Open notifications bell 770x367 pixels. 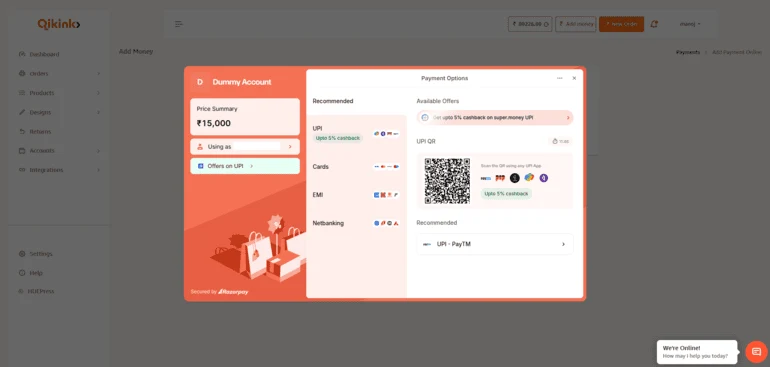point(654,24)
